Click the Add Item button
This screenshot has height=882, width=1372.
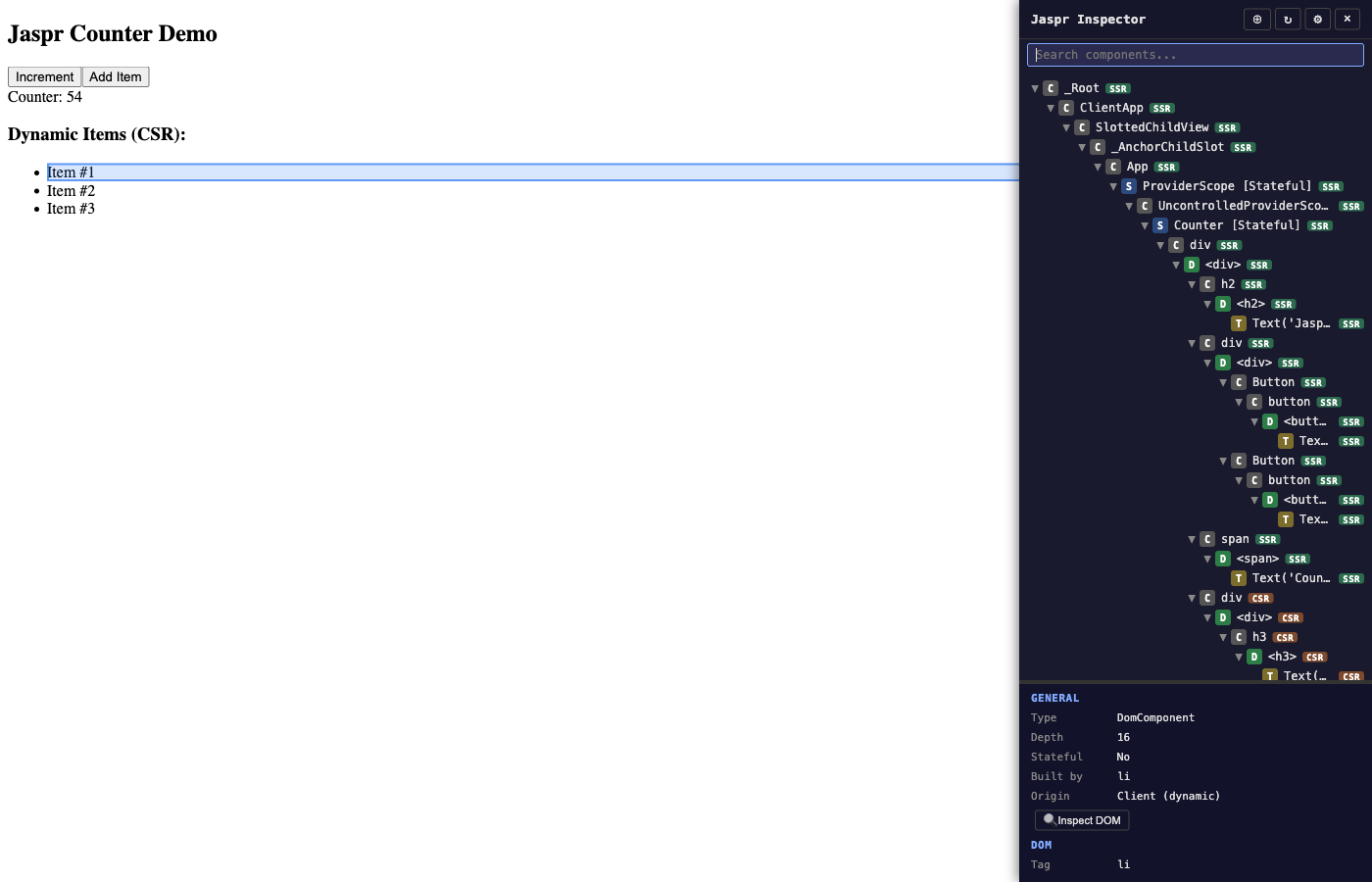(116, 76)
